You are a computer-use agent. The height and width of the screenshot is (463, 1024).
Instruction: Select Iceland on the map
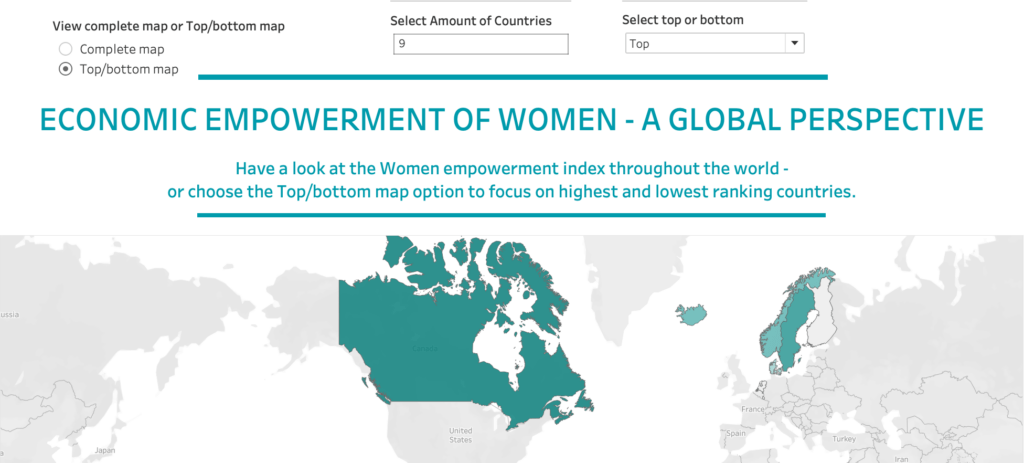click(x=692, y=315)
